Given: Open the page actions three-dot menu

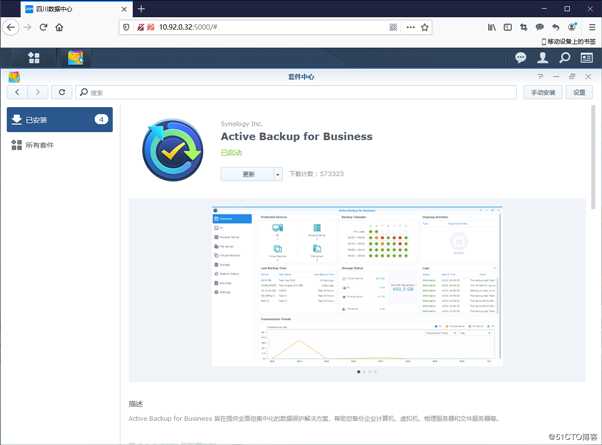Looking at the screenshot, I should click(410, 27).
